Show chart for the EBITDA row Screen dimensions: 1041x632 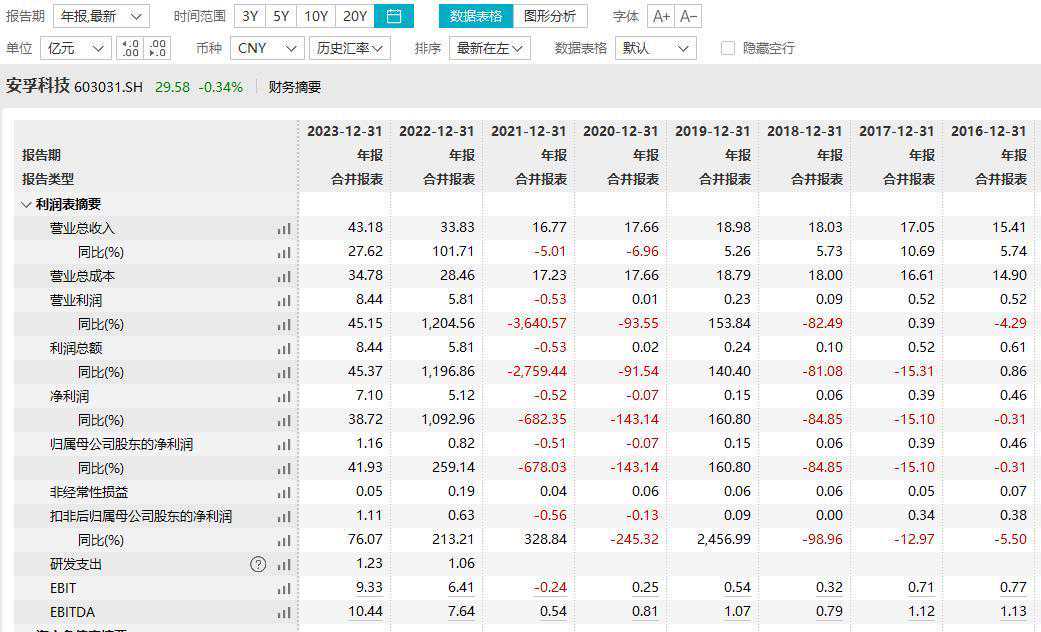285,612
